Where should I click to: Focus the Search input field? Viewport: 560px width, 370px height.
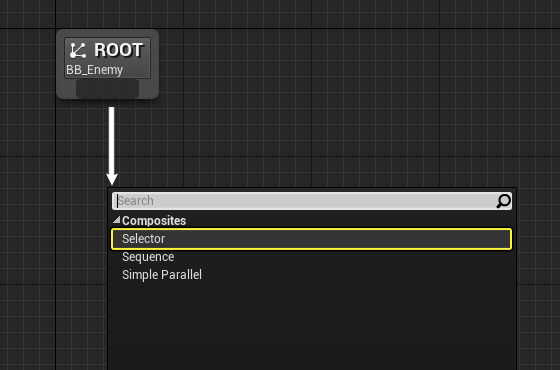coord(311,201)
